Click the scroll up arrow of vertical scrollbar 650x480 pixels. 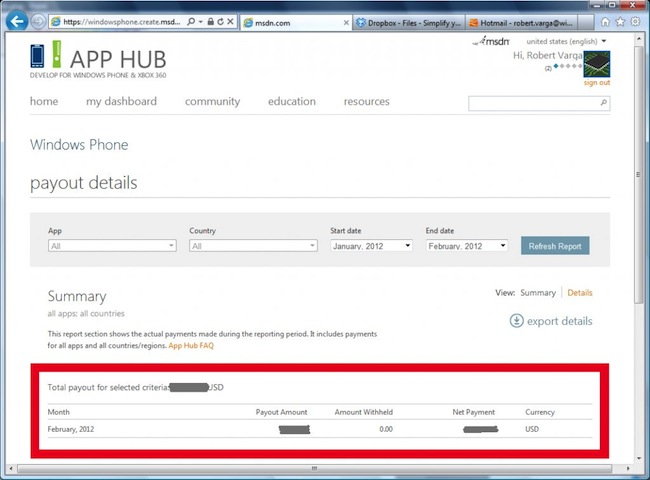pyautogui.click(x=638, y=39)
